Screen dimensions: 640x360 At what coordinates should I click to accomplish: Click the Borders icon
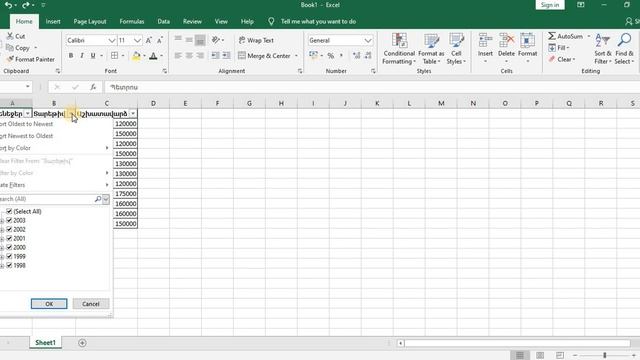pyautogui.click(x=114, y=56)
